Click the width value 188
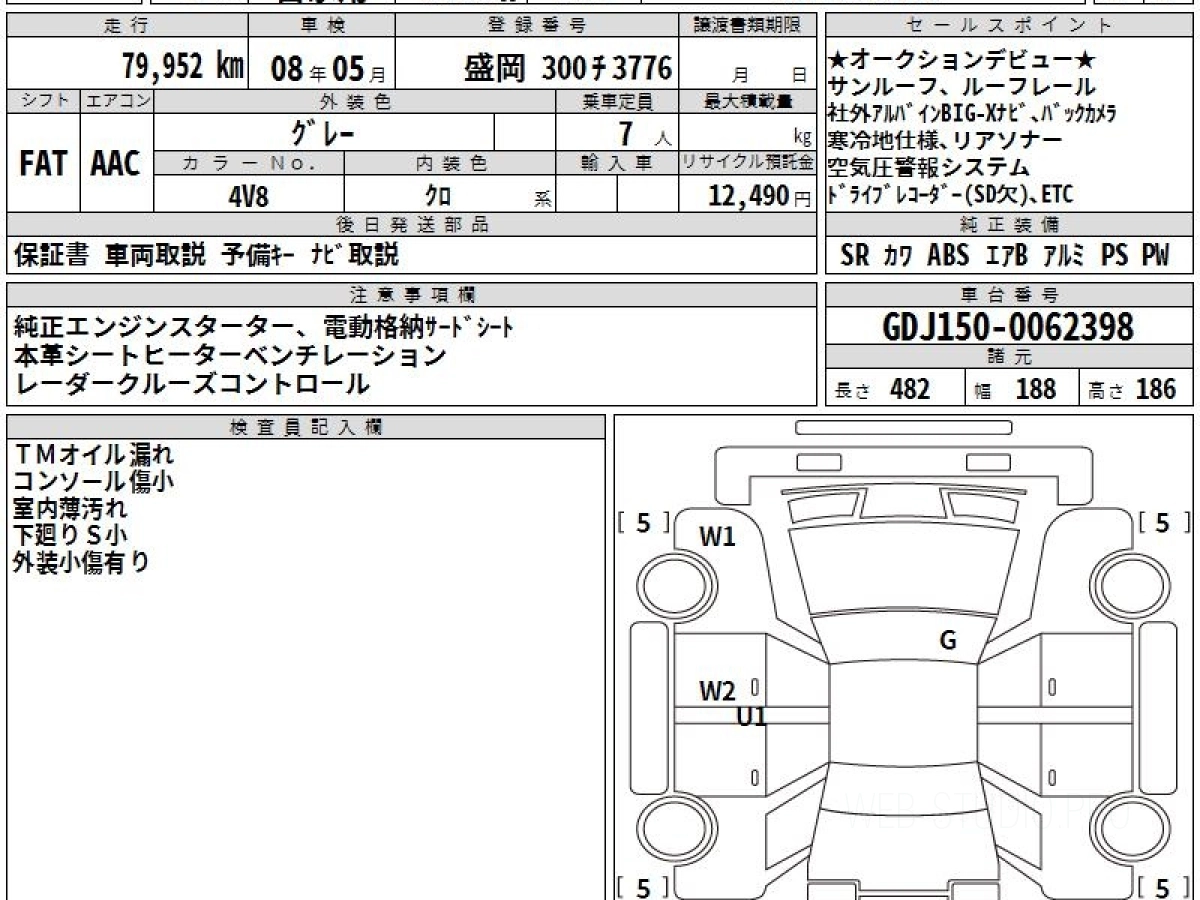Viewport: 1200px width, 900px height. (1035, 389)
